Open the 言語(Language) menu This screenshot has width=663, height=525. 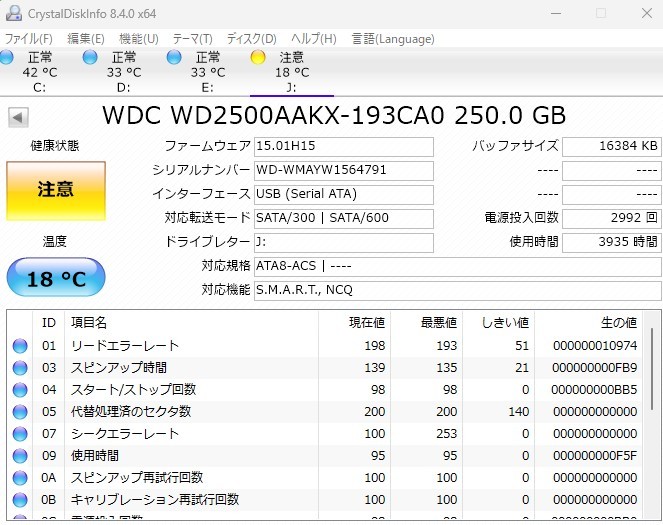click(393, 39)
